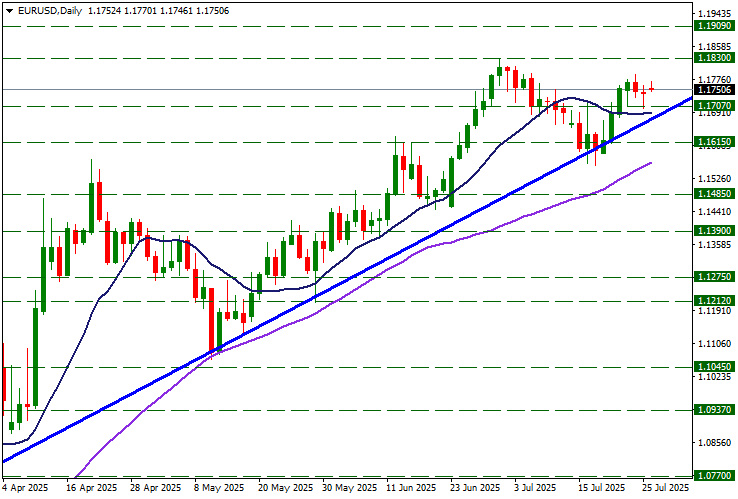This screenshot has width=738, height=499.
Task: Click the 23 Jun 2025 date label
Action: click(476, 488)
